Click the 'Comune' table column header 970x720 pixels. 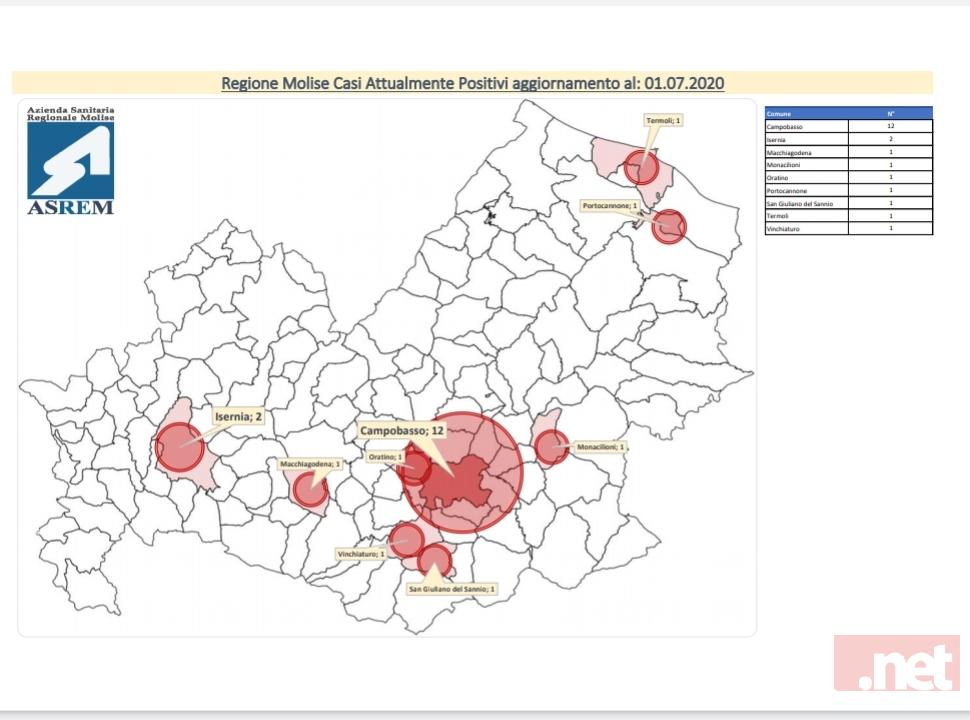806,114
